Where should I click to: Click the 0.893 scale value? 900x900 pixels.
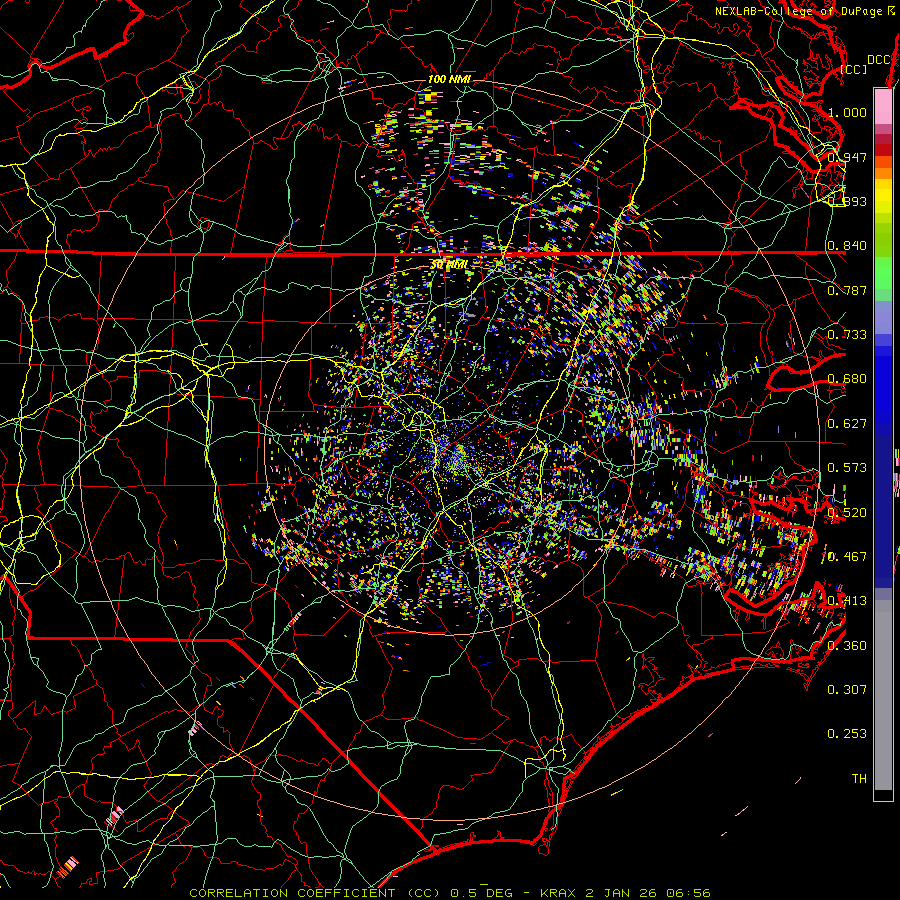(847, 201)
